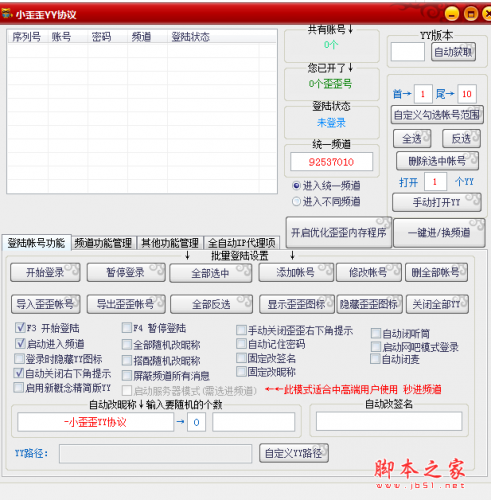The width and height of the screenshot is (491, 500).
Task: Select the 进入统一频道 radio button
Action: [296, 186]
